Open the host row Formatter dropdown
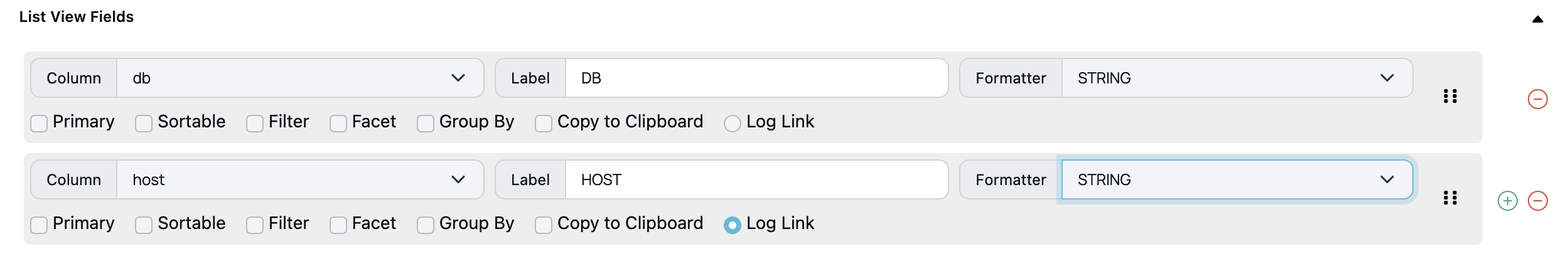The image size is (1568, 256). [x=1237, y=179]
